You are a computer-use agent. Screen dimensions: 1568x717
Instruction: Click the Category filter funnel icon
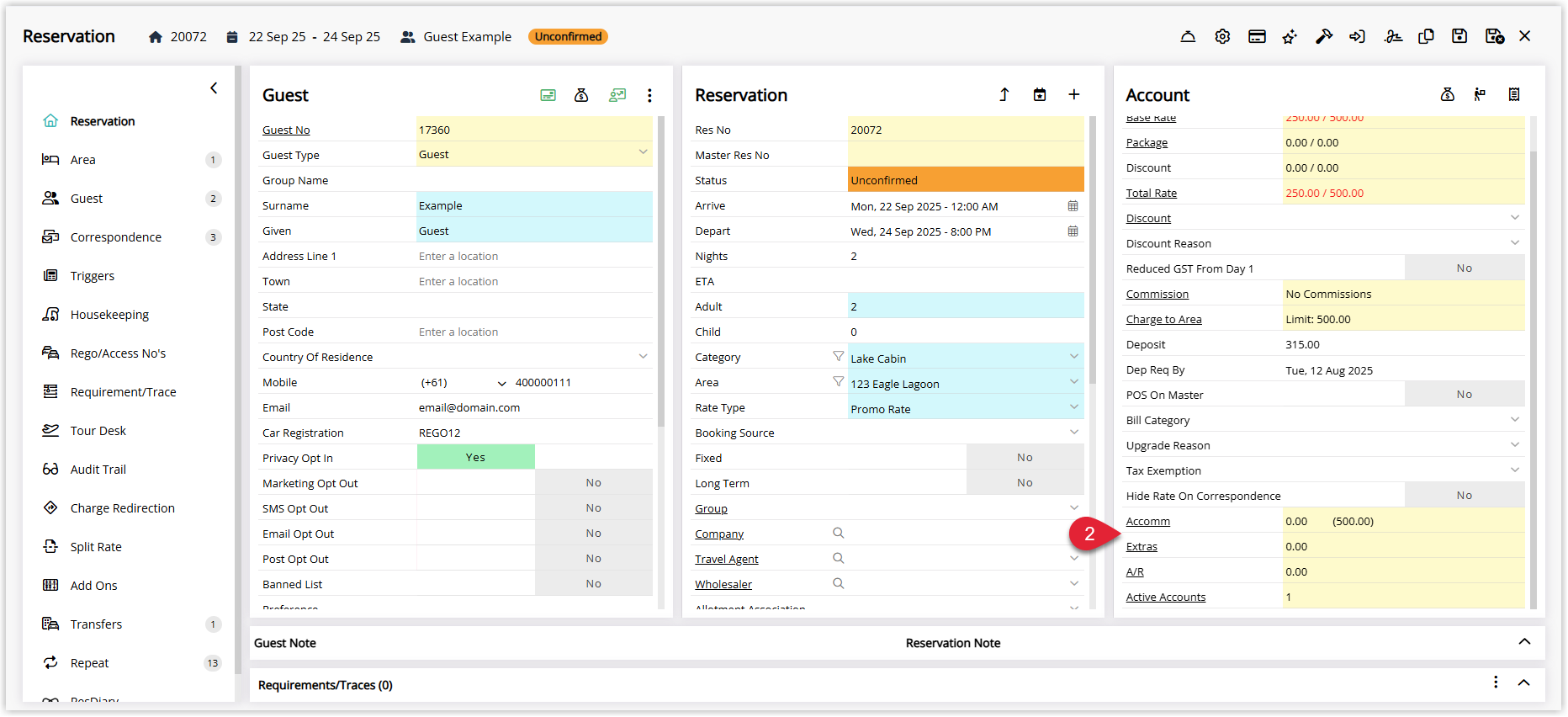839,357
